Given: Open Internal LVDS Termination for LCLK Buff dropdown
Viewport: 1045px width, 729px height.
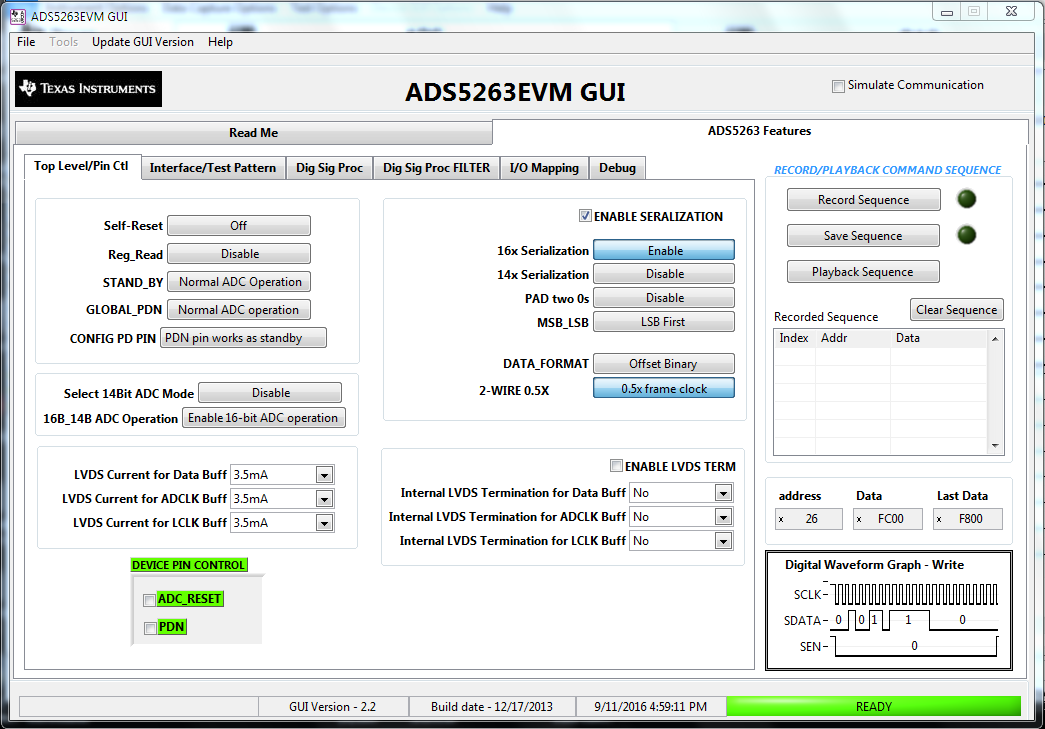Looking at the screenshot, I should click(723, 541).
